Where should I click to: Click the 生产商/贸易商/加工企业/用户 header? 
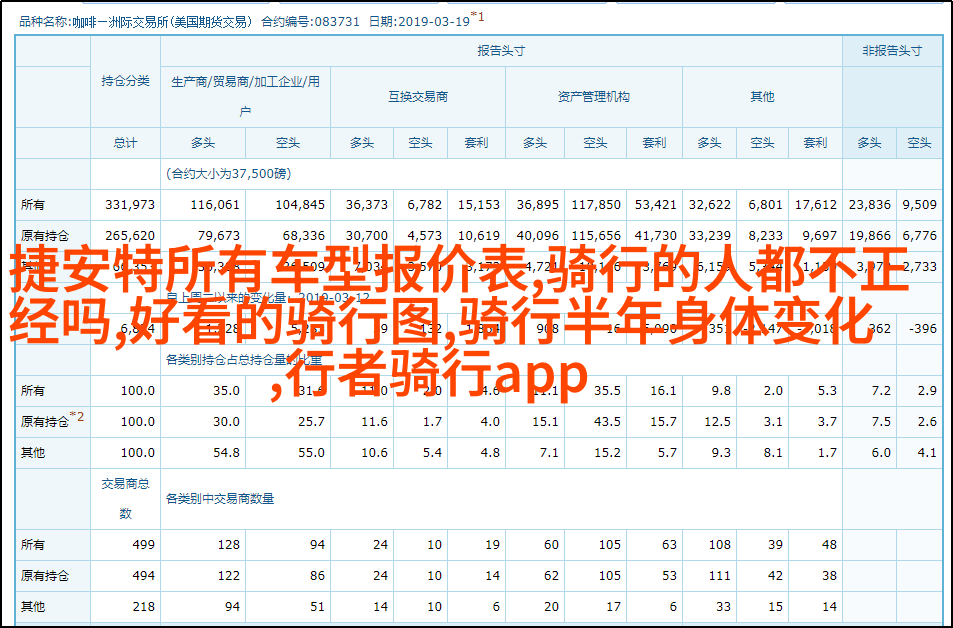pyautogui.click(x=245, y=96)
